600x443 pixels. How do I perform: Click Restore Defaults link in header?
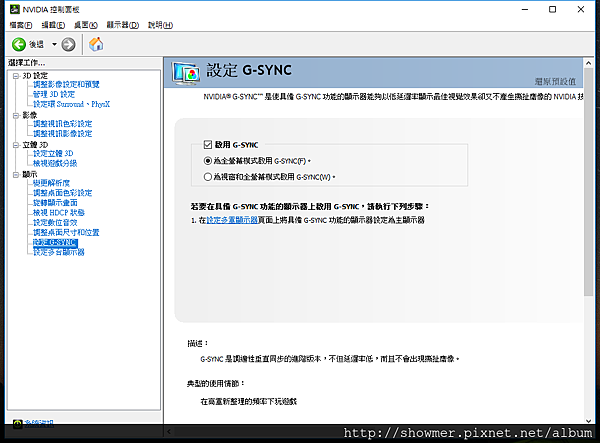(x=555, y=81)
